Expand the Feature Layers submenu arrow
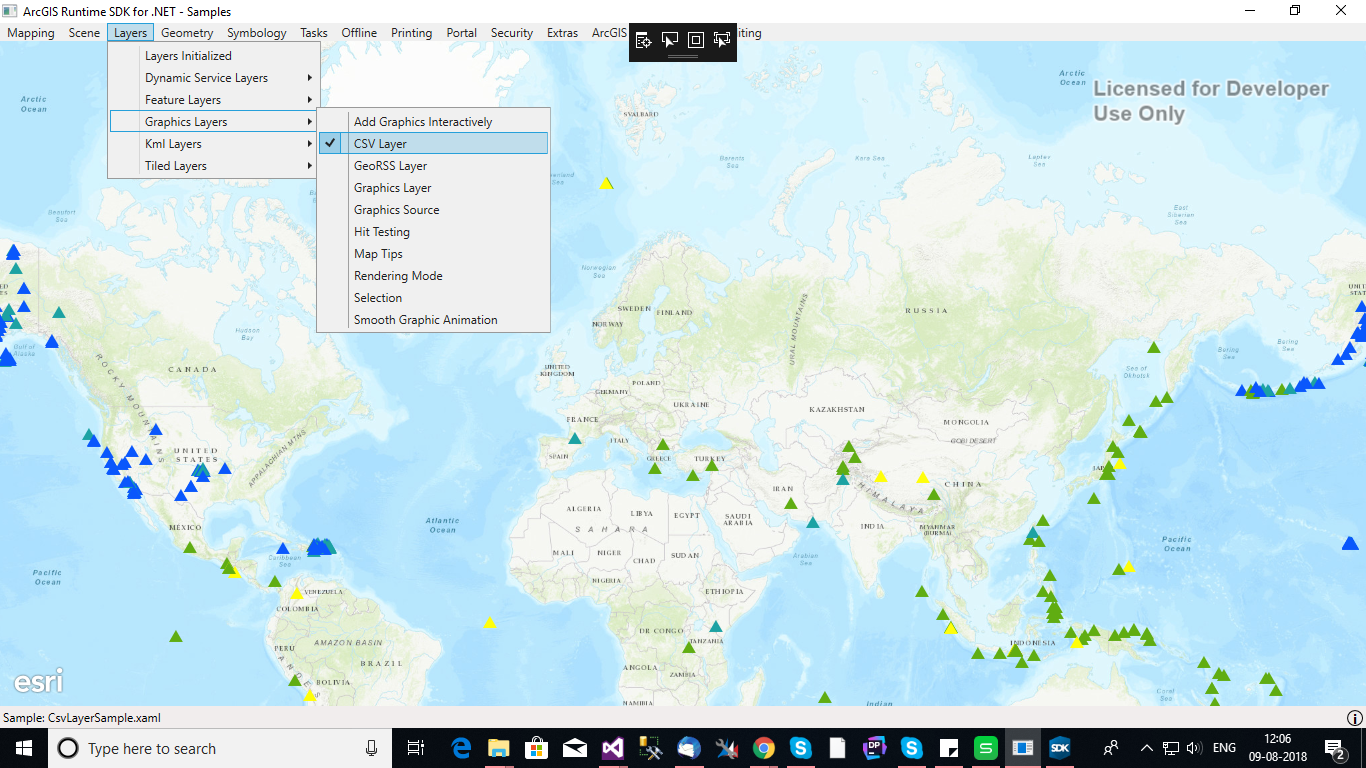 pyautogui.click(x=310, y=100)
